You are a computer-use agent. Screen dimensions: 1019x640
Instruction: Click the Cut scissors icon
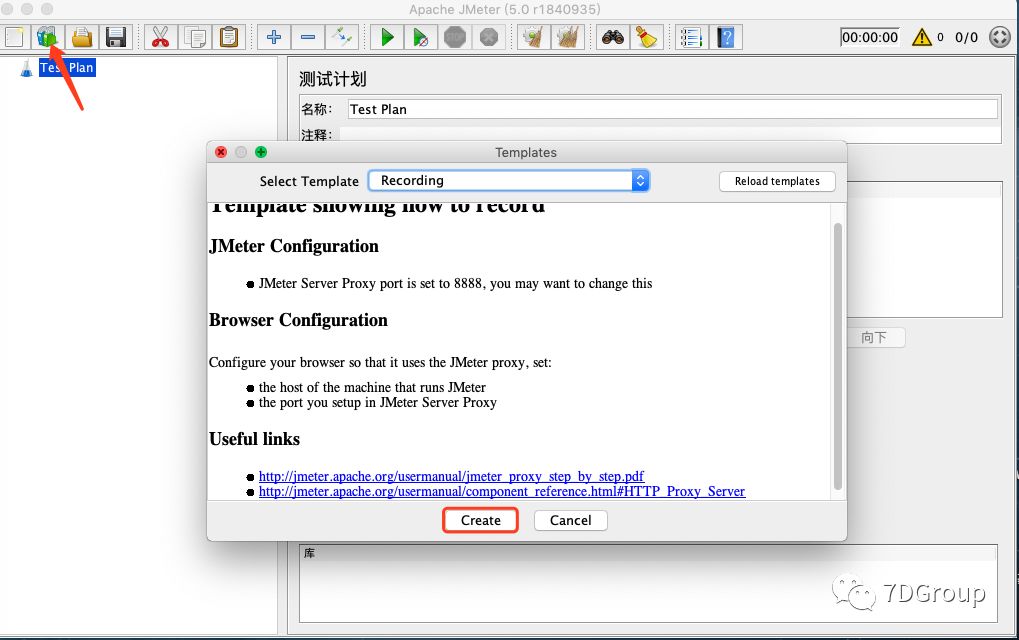click(161, 37)
